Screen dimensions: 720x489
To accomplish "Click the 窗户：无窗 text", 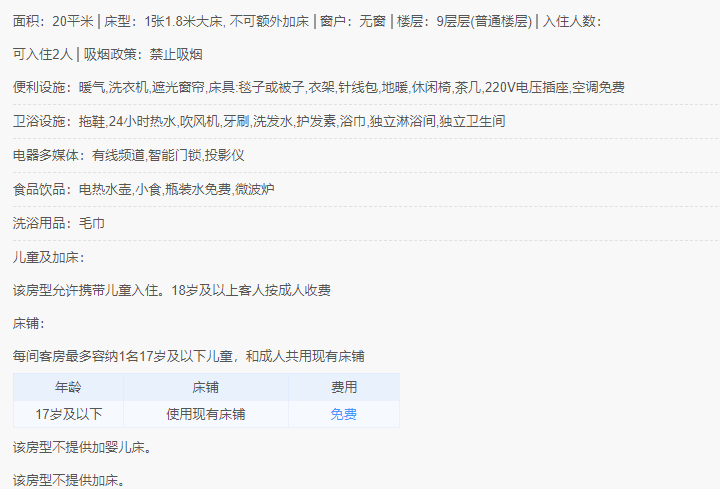I will tap(353, 21).
